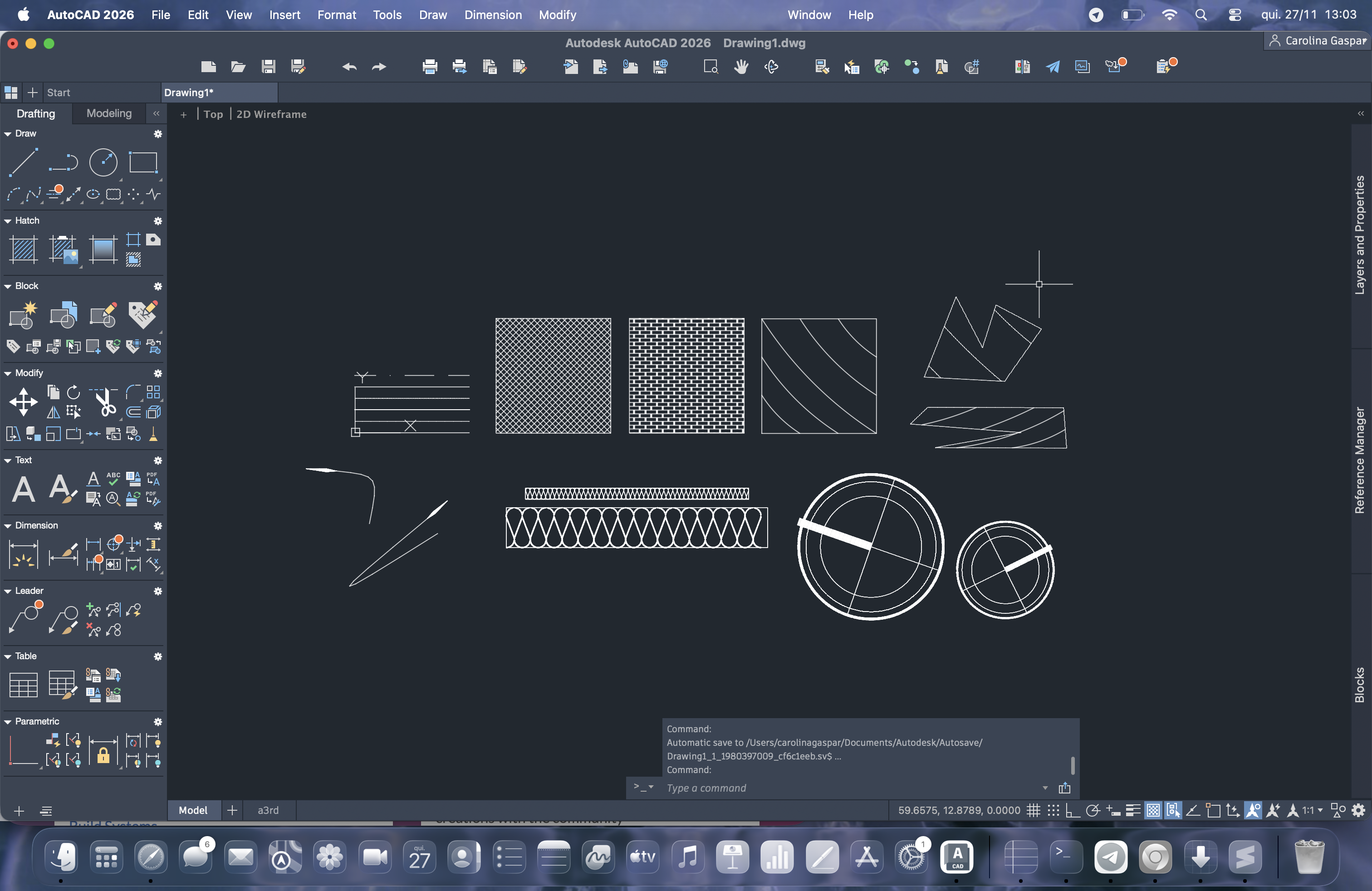Collapse the Hatch panel section
This screenshot has height=891, width=1372.
[8, 221]
